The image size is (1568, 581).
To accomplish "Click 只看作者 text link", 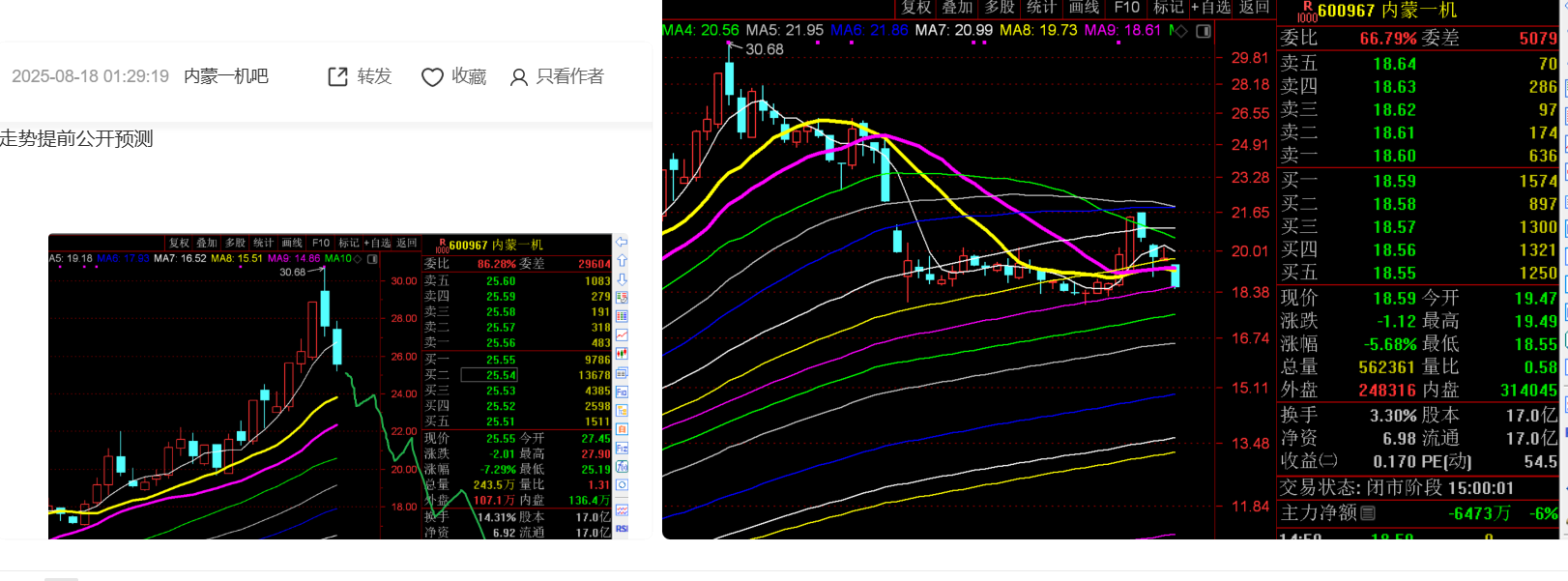I will click(x=570, y=76).
